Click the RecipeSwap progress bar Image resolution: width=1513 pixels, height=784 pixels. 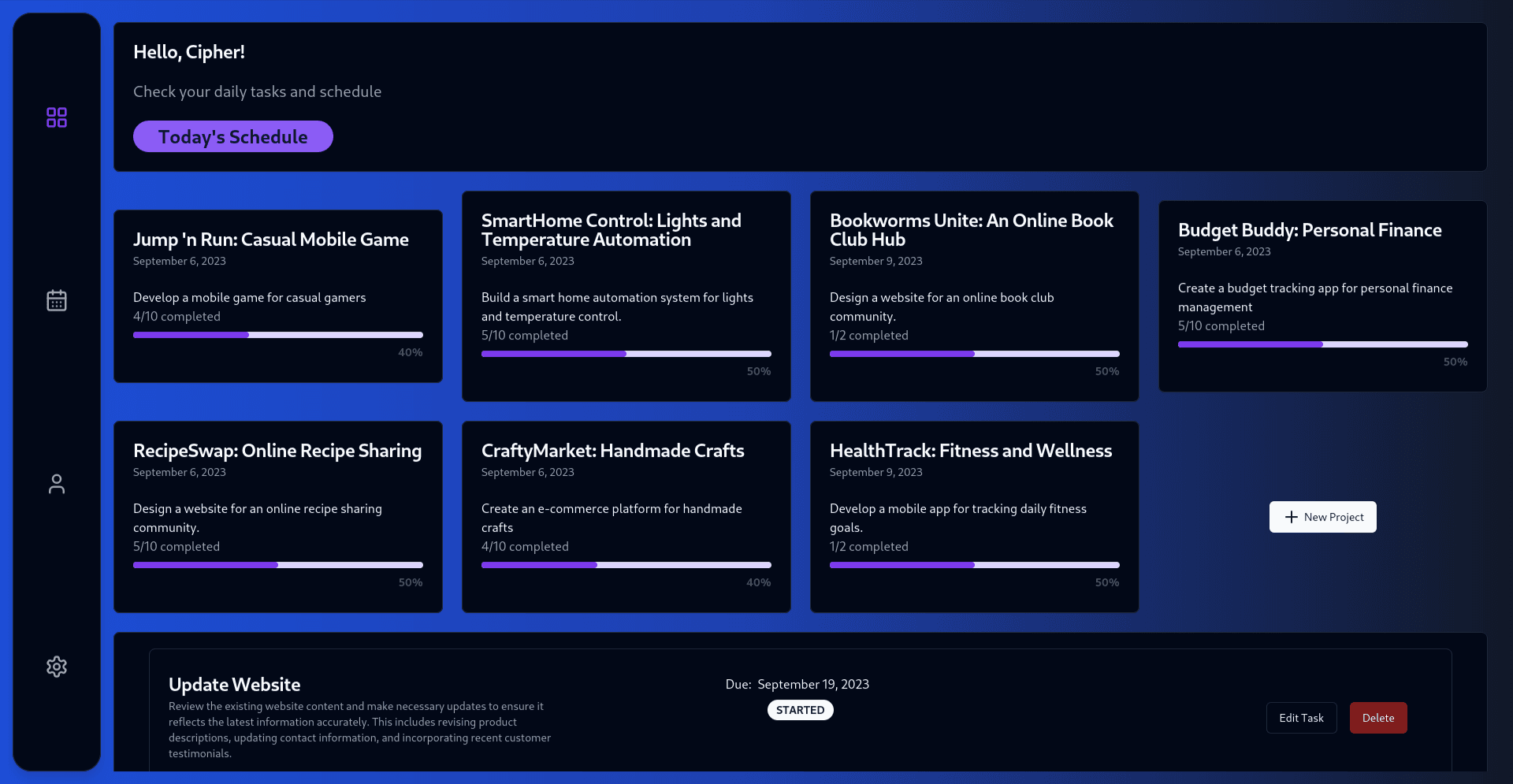[x=278, y=565]
